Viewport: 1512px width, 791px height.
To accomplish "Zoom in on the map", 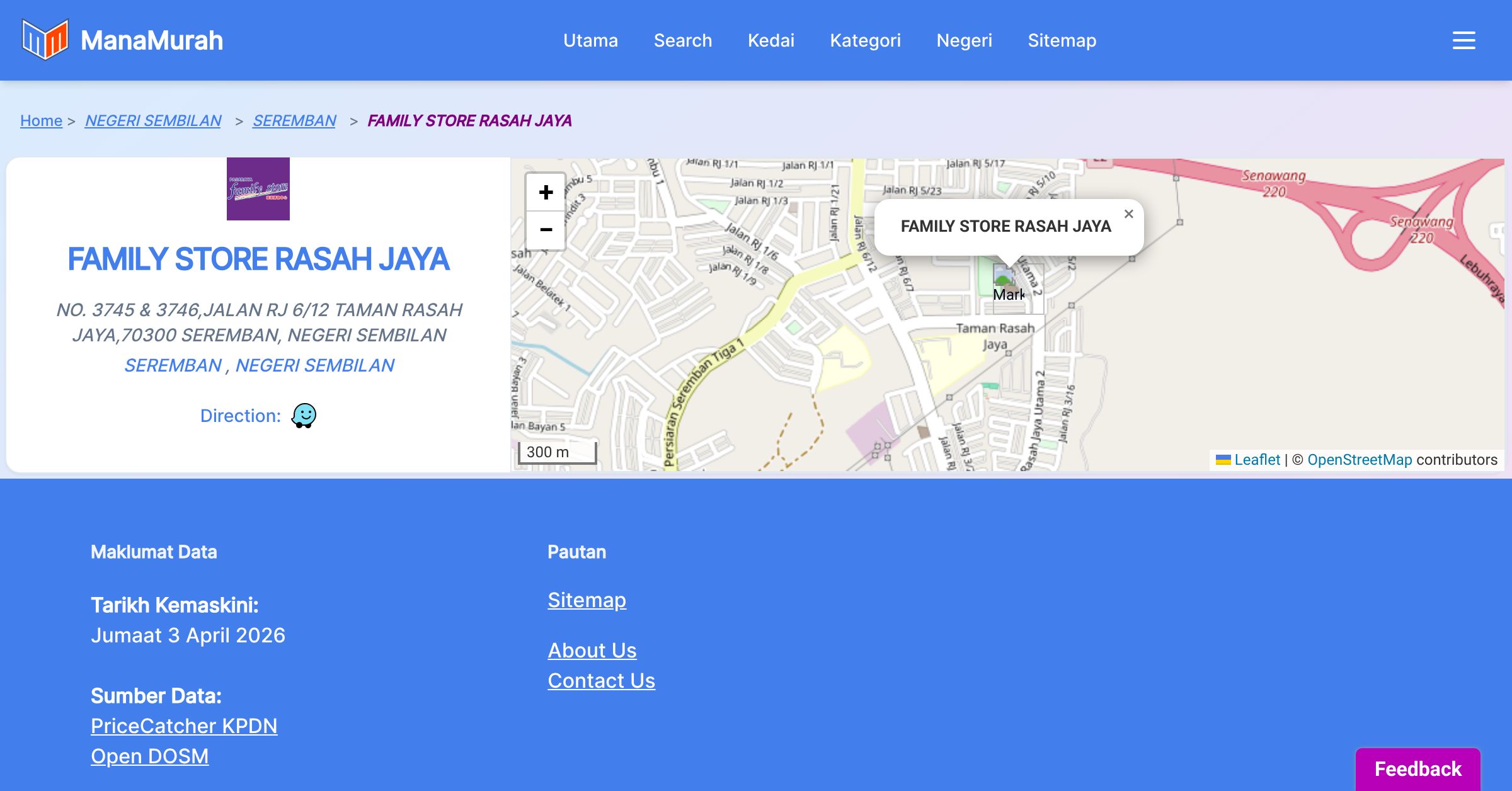I will click(546, 192).
